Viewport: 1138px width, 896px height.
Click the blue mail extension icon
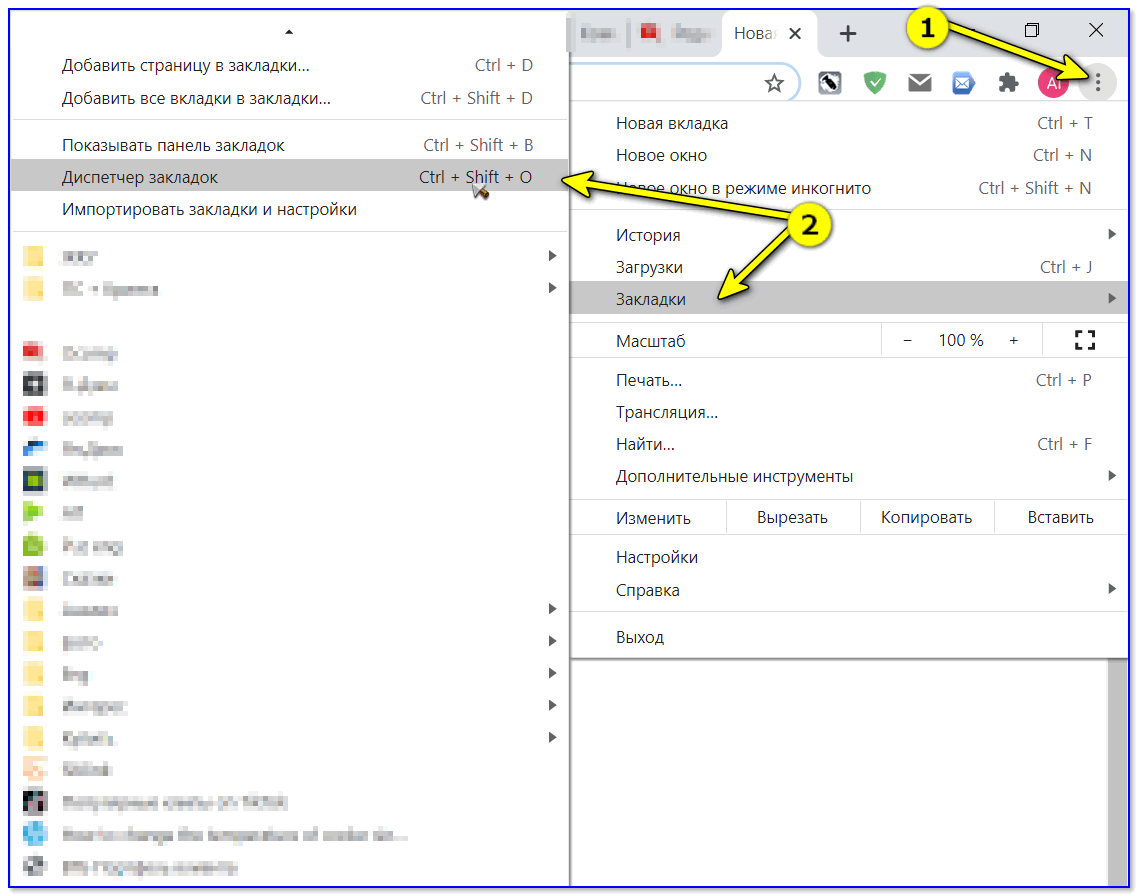coord(963,83)
